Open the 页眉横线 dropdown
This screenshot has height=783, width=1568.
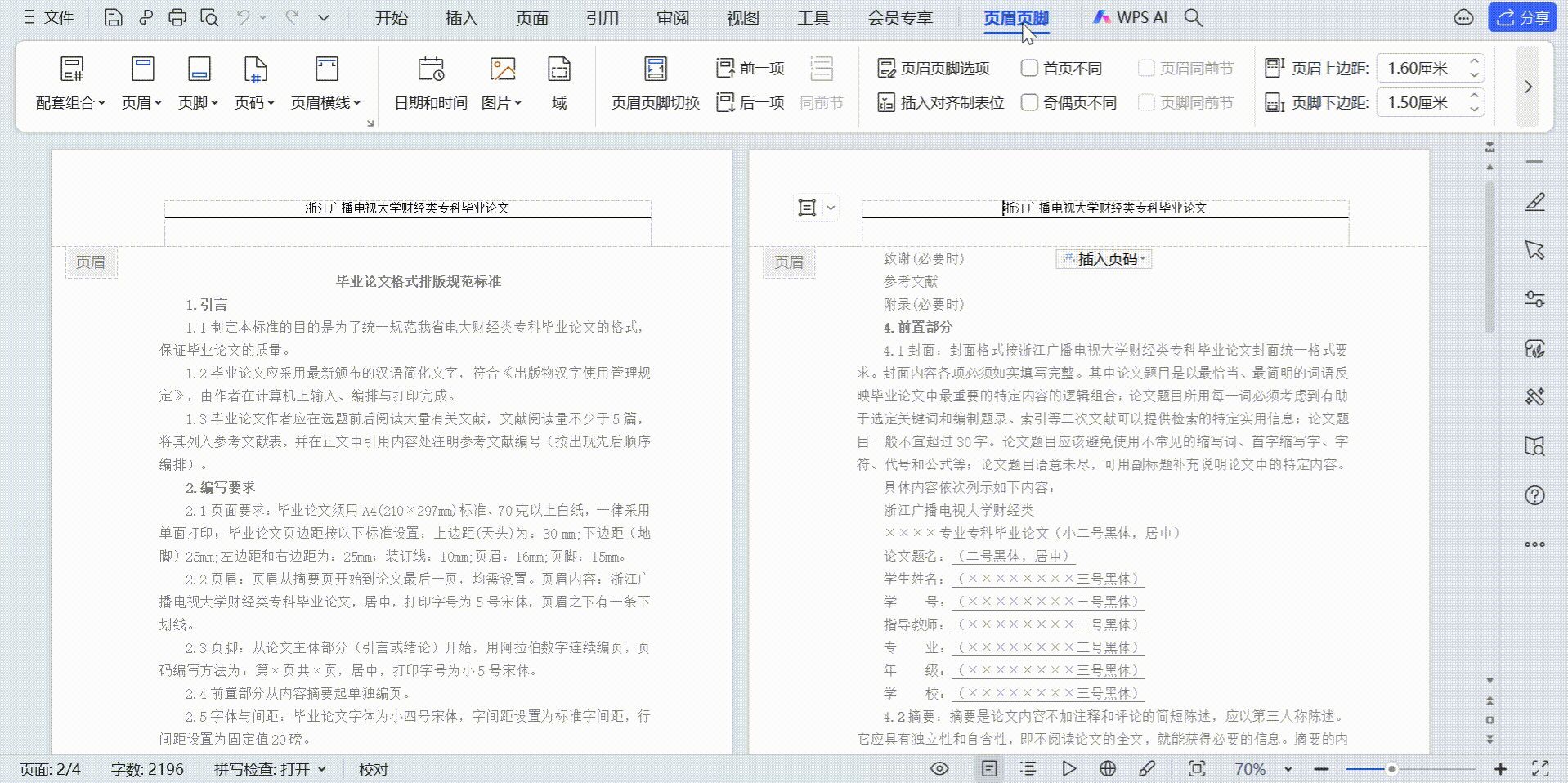(326, 83)
